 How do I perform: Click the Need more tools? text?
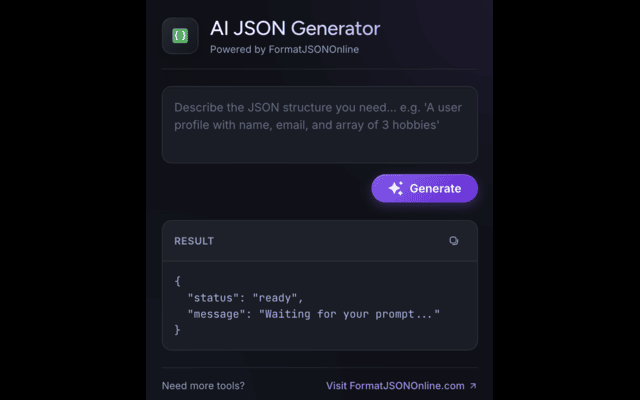click(203, 386)
